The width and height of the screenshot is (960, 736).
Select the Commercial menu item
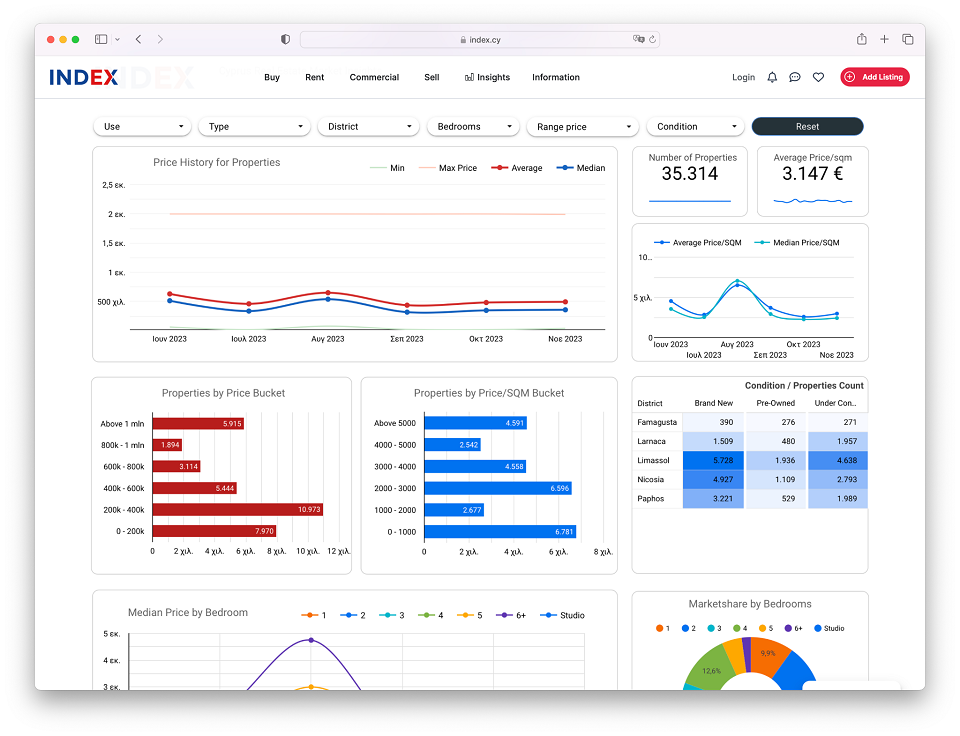[x=374, y=77]
